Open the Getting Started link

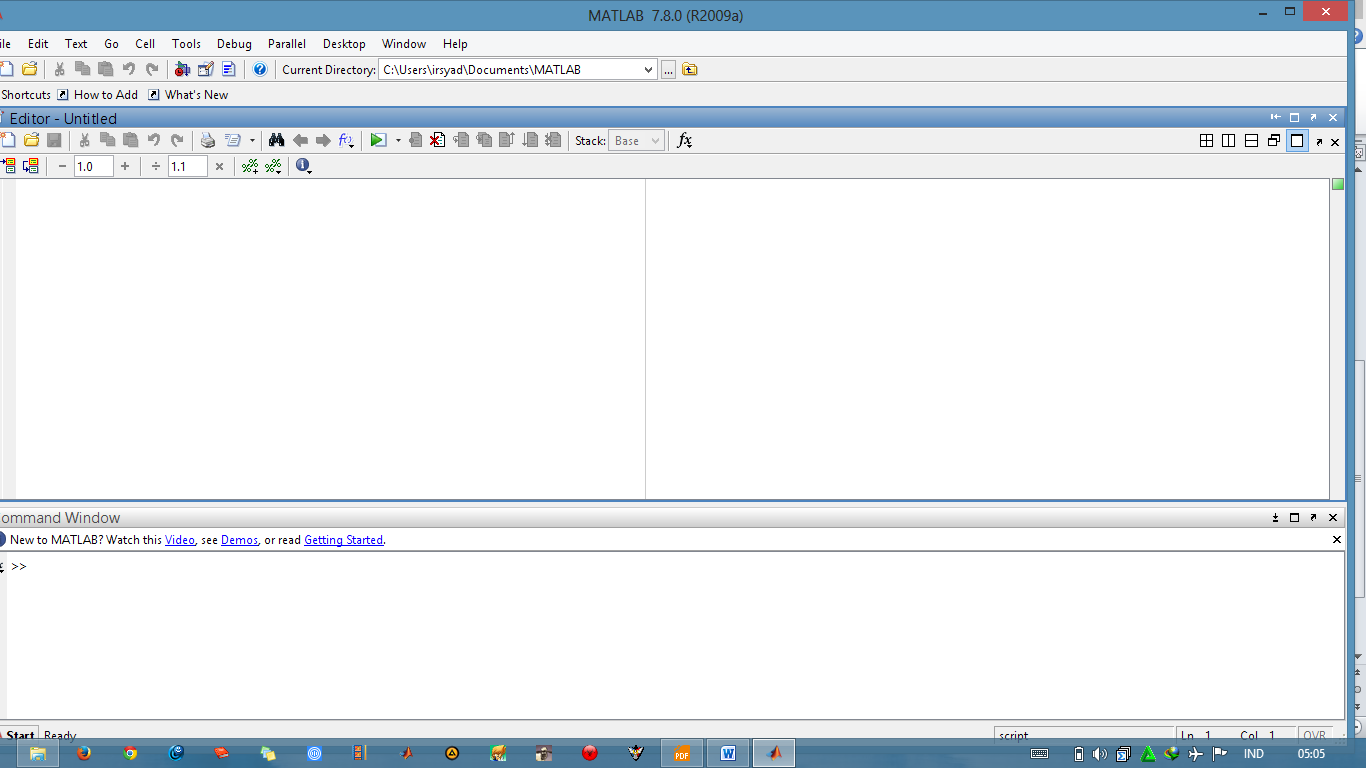344,540
